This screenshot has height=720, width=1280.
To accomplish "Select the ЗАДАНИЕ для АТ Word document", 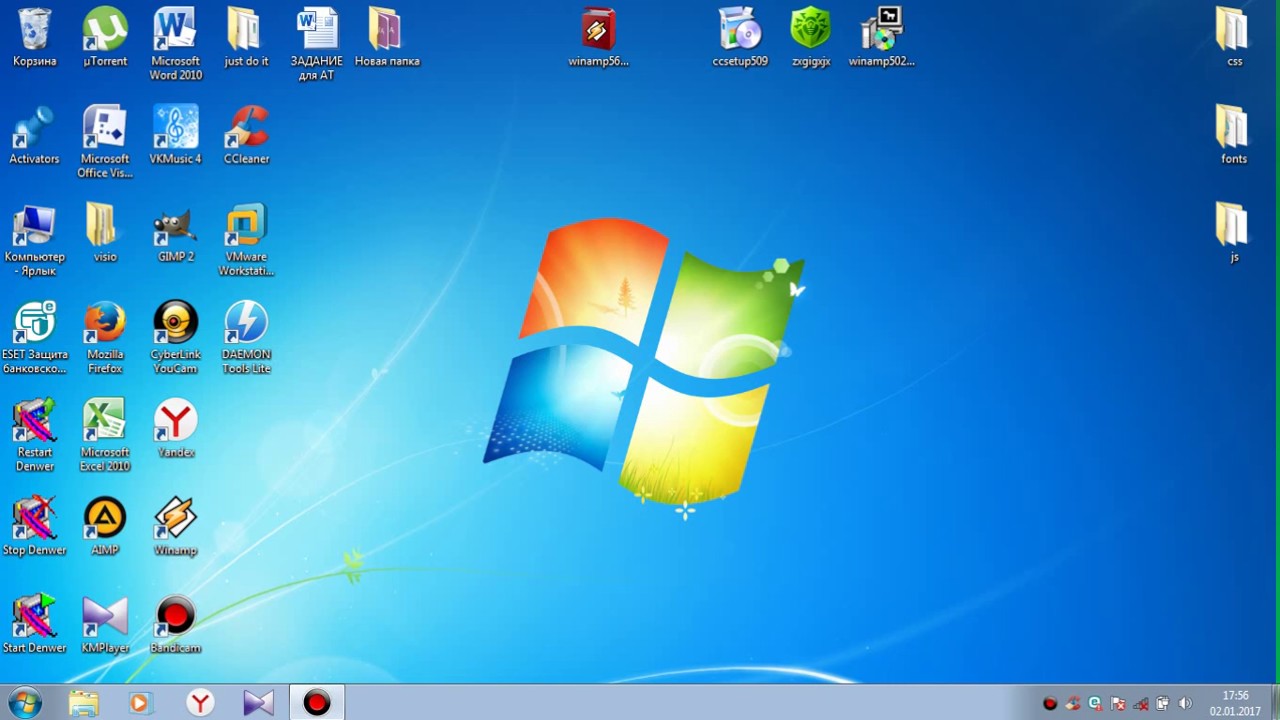I will pos(316,45).
